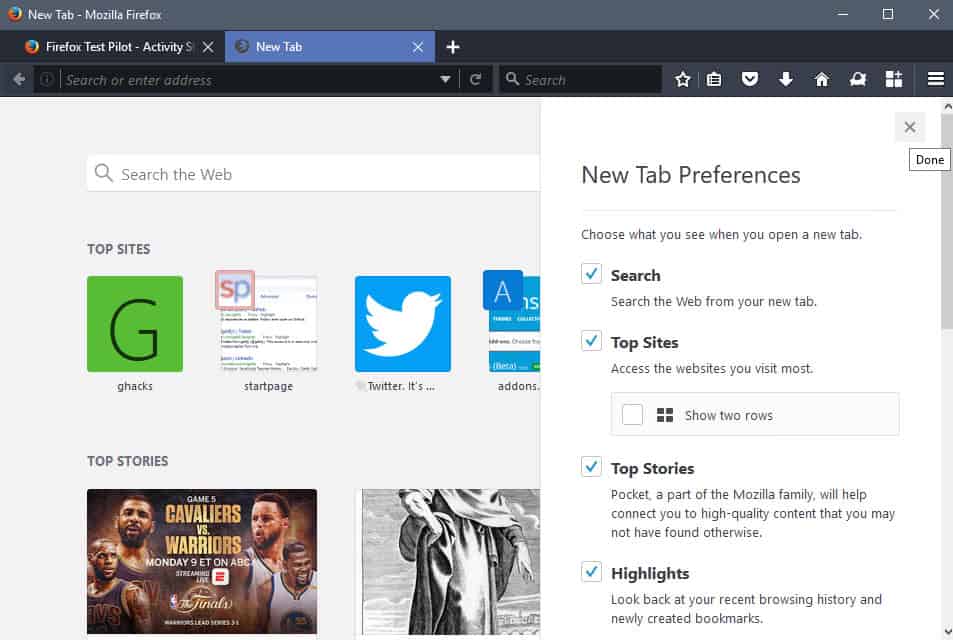Open the tiles add-on toolbar icon
Screen dimensions: 953x640
tap(893, 80)
